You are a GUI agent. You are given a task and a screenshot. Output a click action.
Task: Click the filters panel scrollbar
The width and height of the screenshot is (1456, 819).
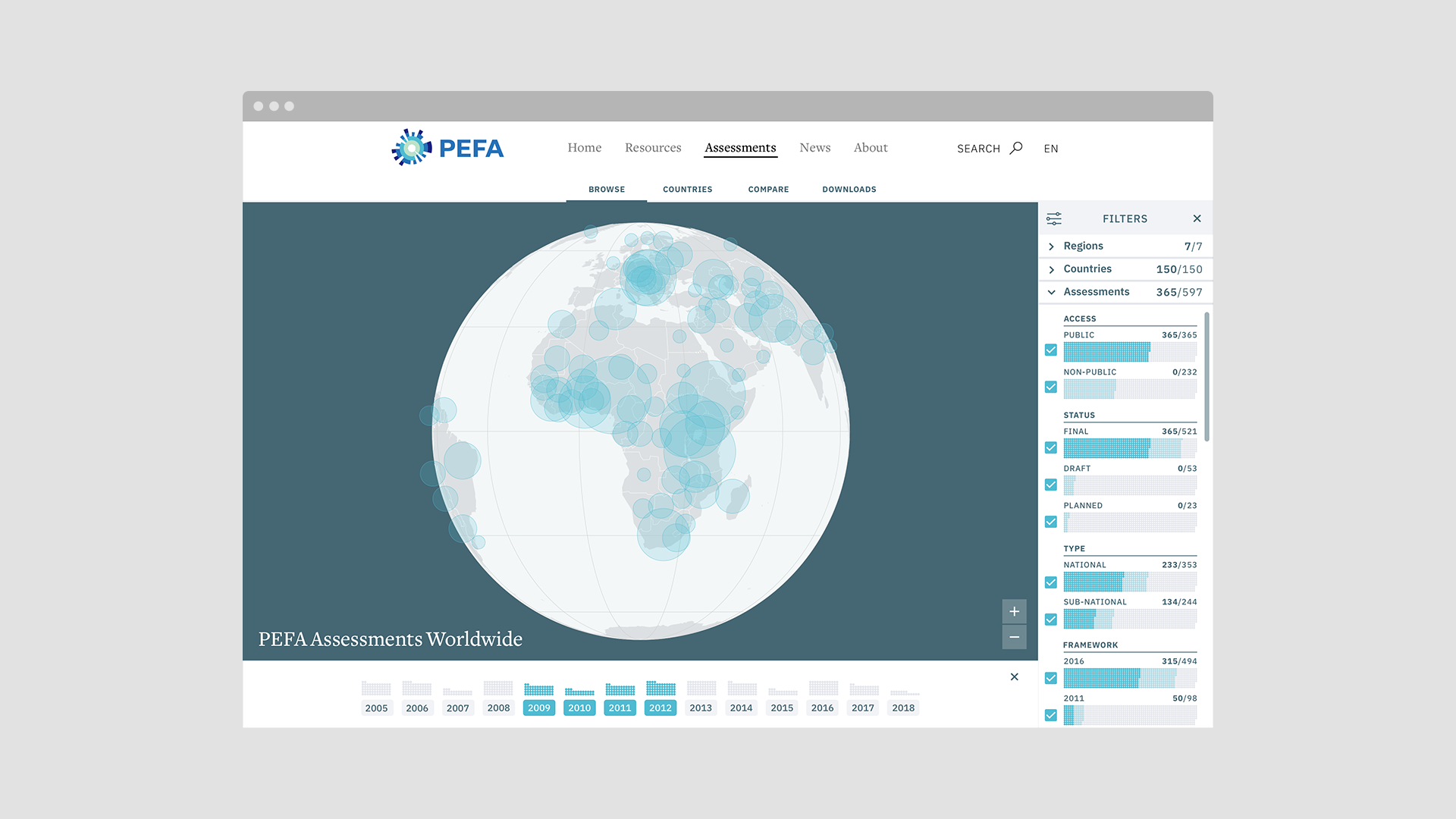coord(1207,377)
